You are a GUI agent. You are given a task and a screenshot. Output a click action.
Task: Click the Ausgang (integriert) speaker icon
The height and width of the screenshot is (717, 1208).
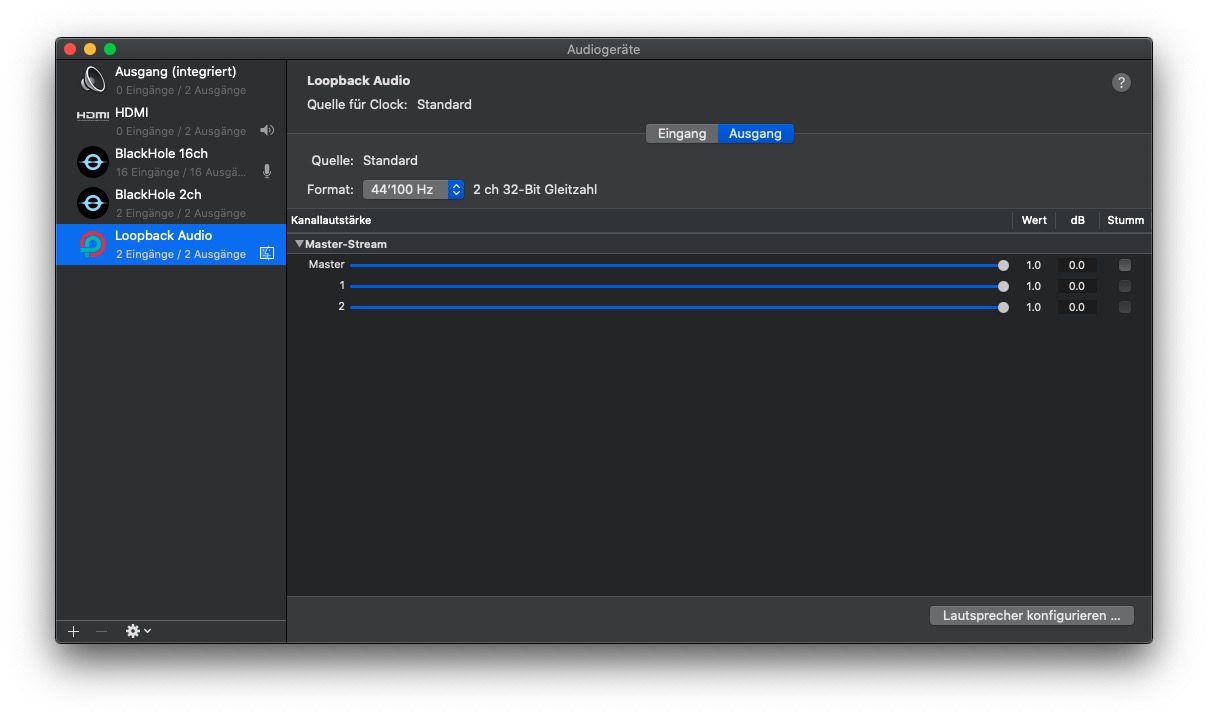93,80
